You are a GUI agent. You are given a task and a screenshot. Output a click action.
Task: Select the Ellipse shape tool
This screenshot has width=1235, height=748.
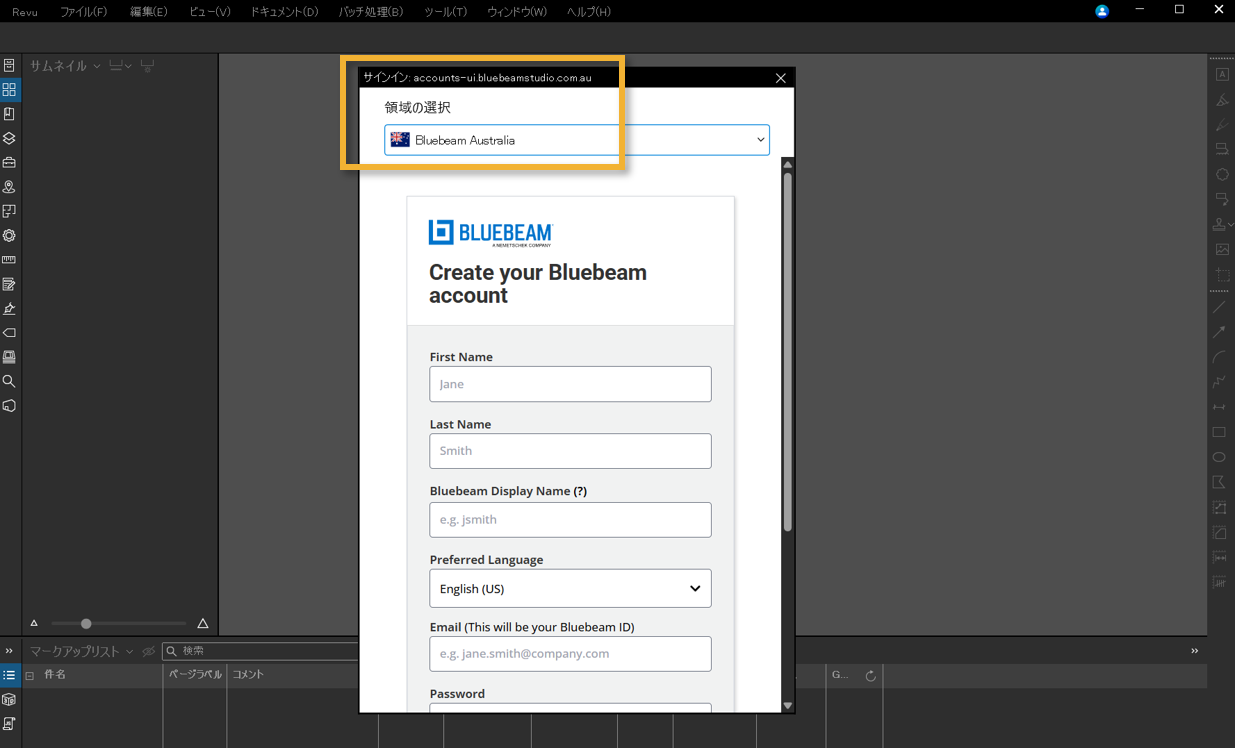[1219, 457]
